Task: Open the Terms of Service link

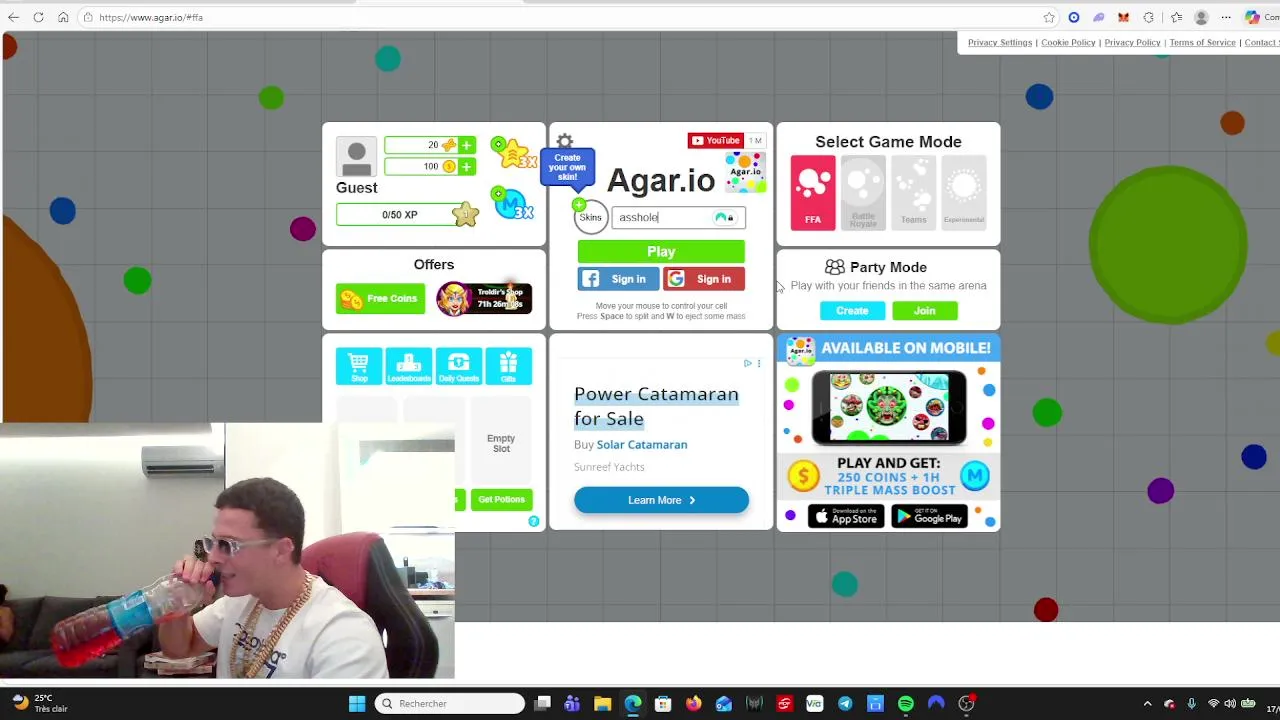Action: [x=1202, y=43]
